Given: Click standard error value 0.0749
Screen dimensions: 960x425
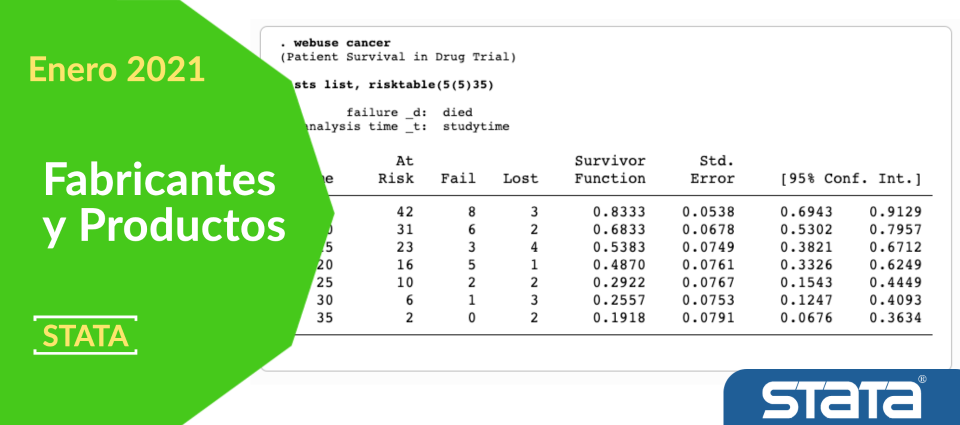Looking at the screenshot, I should (708, 247).
